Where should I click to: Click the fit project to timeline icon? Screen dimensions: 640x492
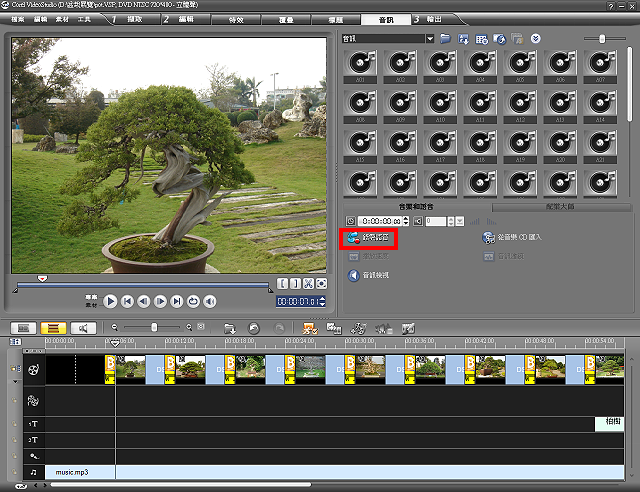201,327
